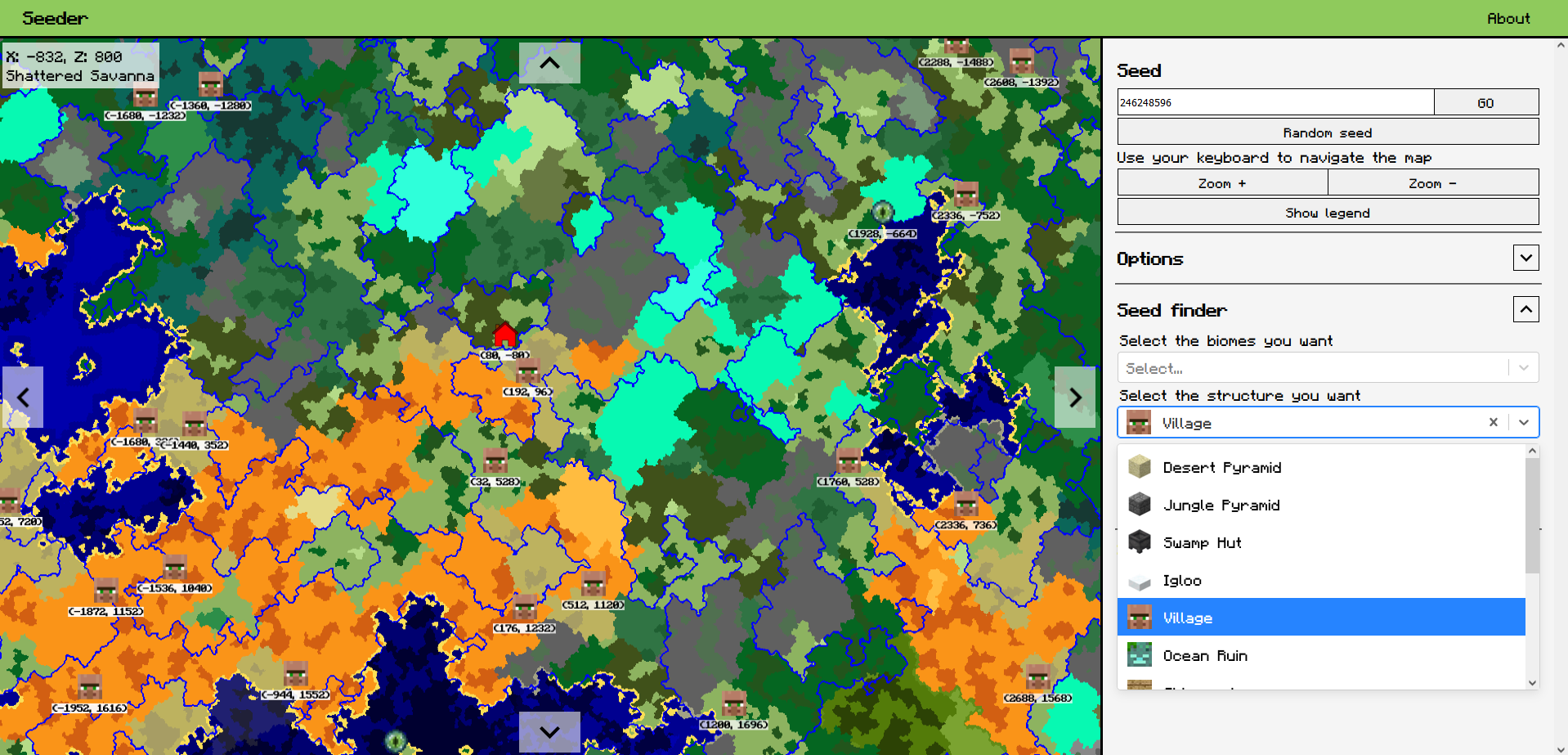Pan the map right with the arrow
1568x755 pixels.
point(1075,398)
